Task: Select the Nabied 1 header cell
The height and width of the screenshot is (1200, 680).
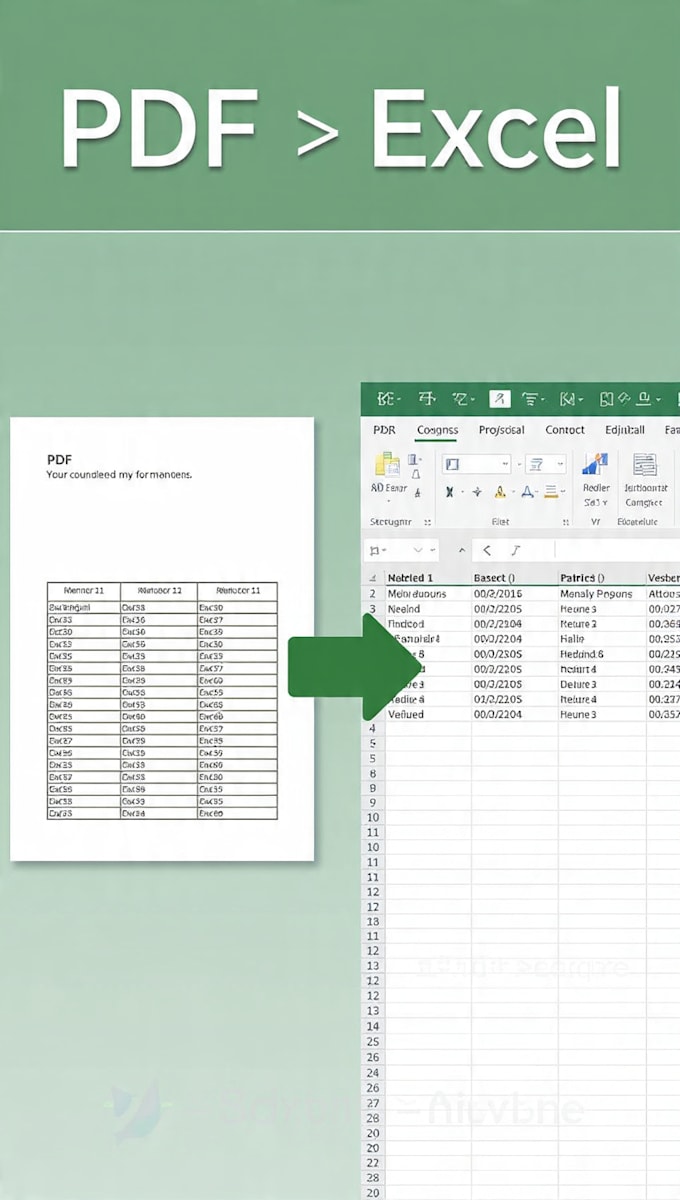Action: point(428,578)
